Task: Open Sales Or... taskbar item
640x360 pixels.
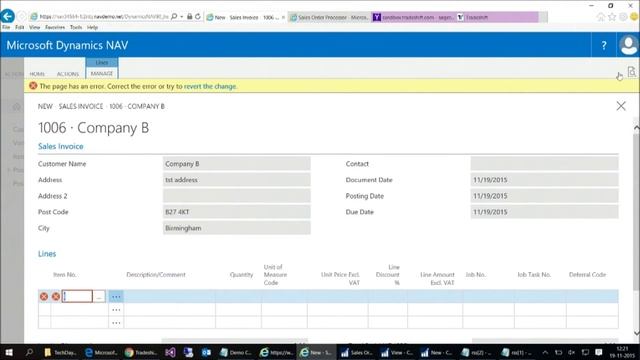Action: pos(356,352)
